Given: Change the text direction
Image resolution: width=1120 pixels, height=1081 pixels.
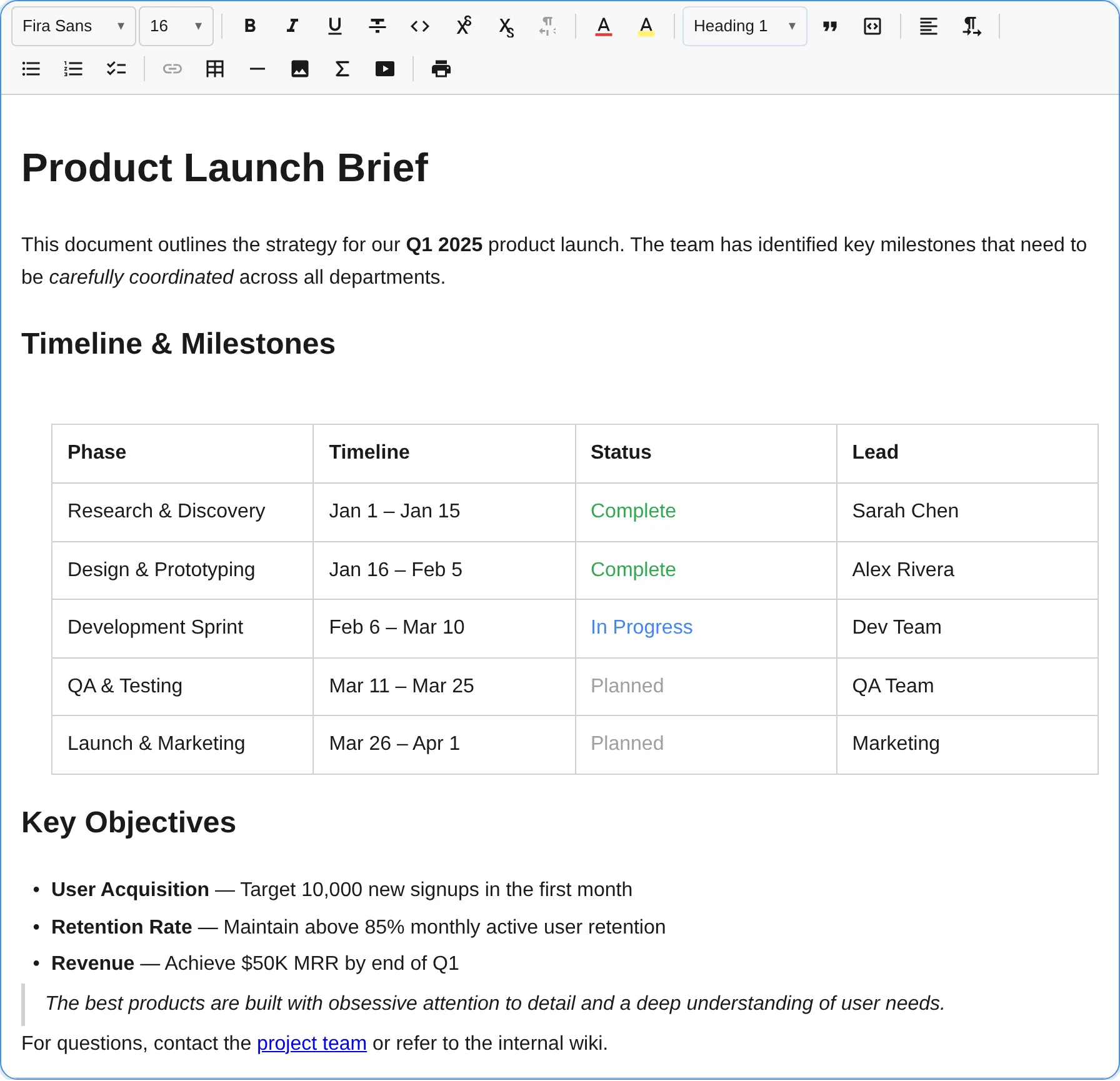Looking at the screenshot, I should (x=971, y=26).
